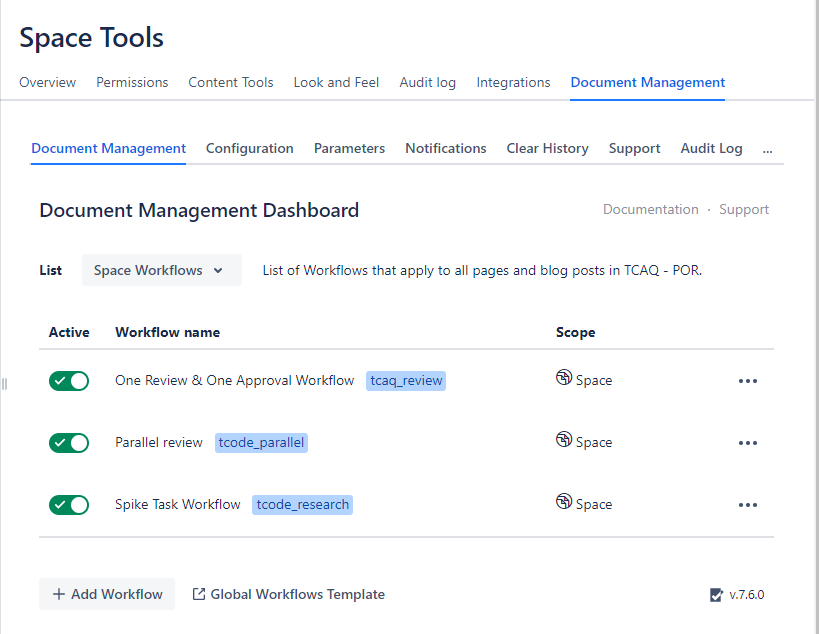Click the Parallel review workflow name
Image resolution: width=819 pixels, height=634 pixels.
(x=159, y=442)
